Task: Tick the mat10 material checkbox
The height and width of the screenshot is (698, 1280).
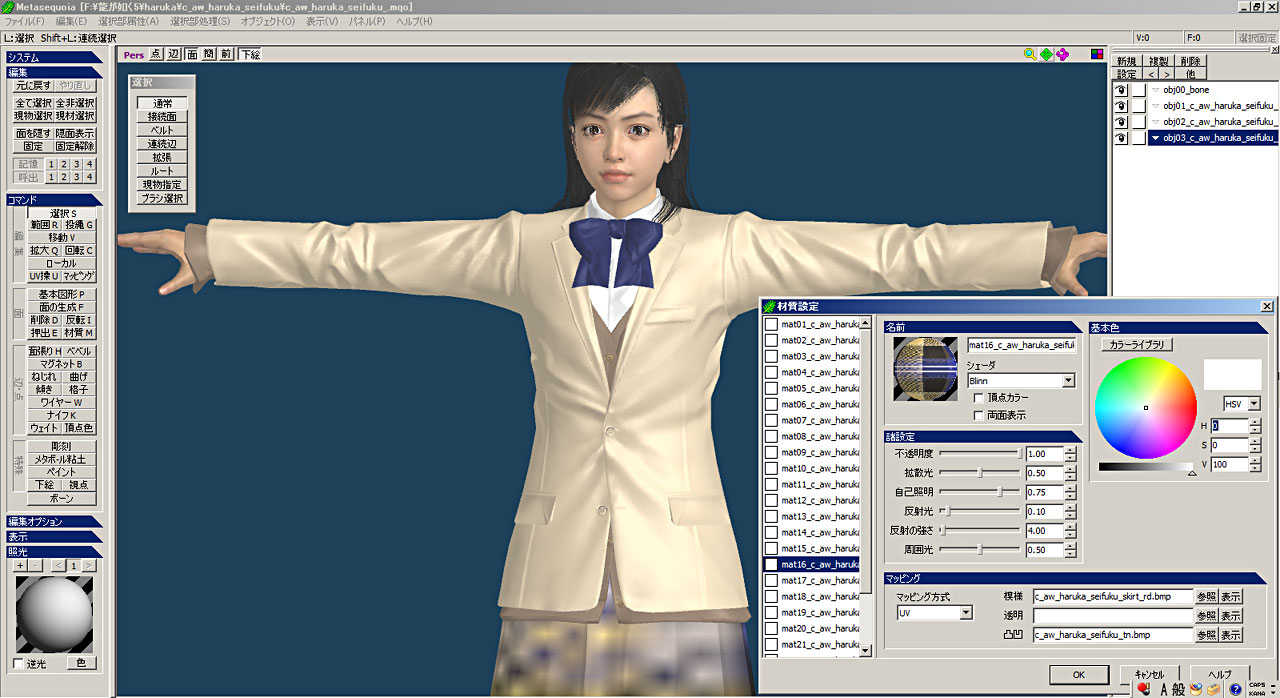Action: pyautogui.click(x=771, y=468)
